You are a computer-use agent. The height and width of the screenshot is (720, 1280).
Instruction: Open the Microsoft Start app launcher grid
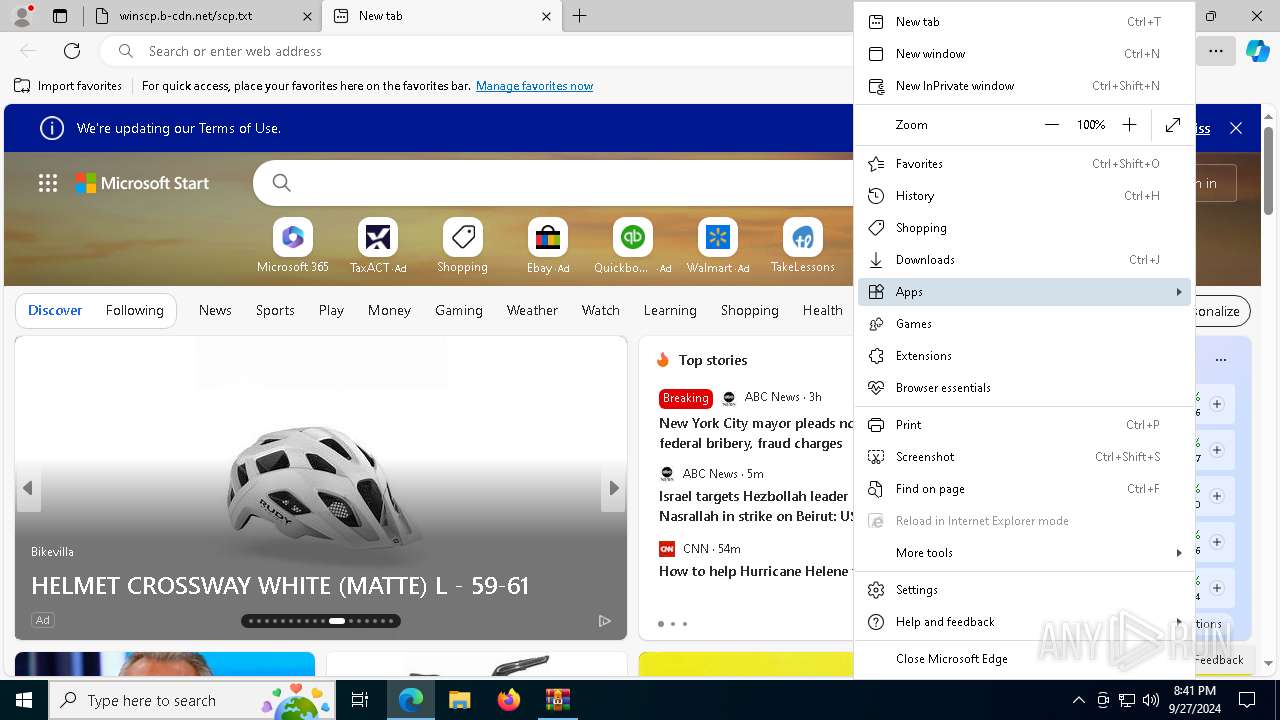click(x=48, y=183)
